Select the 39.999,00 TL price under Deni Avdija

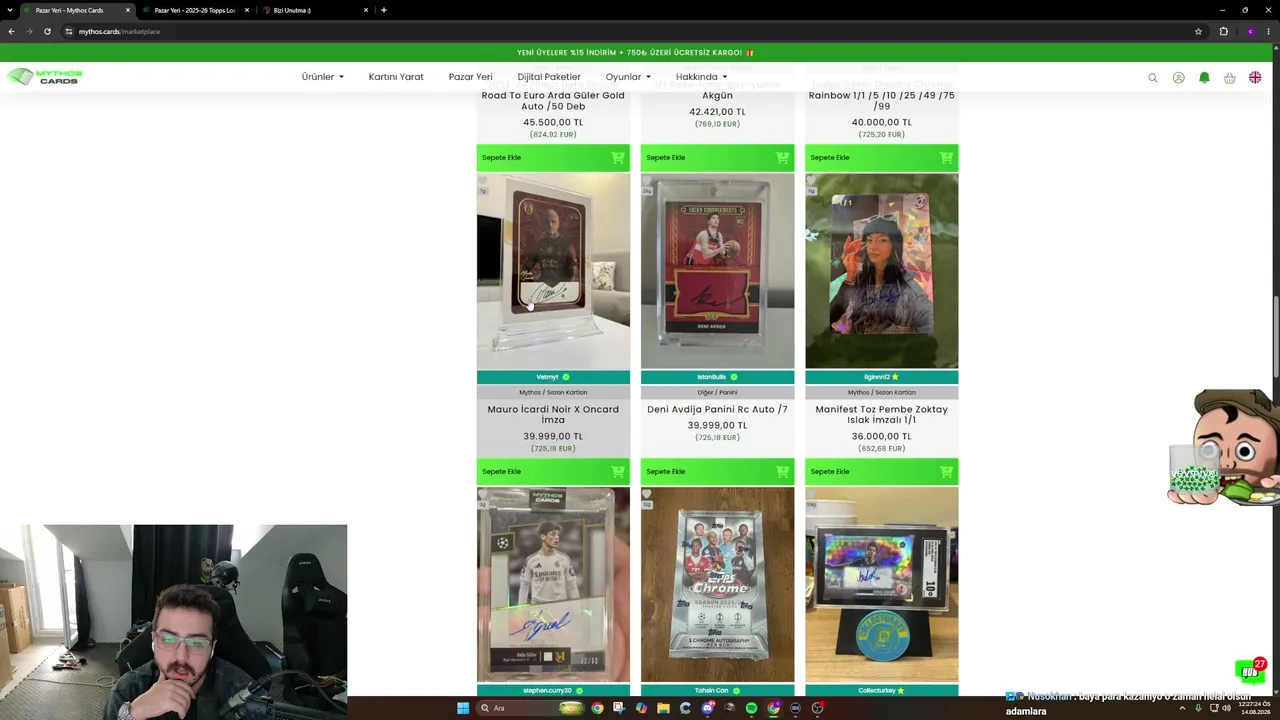717,425
